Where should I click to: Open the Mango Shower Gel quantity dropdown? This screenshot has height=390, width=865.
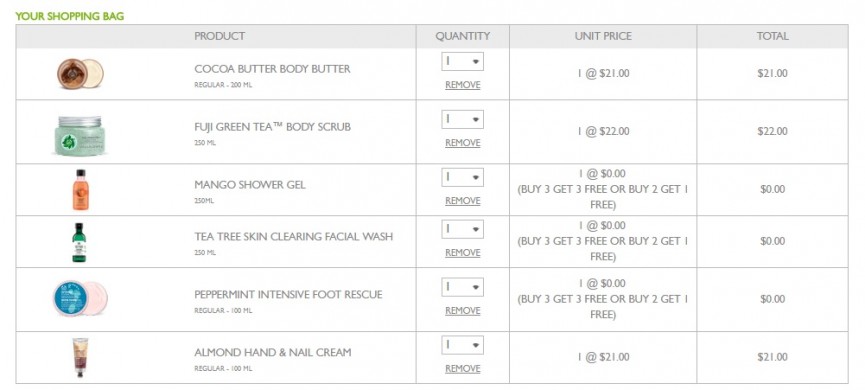[x=462, y=177]
